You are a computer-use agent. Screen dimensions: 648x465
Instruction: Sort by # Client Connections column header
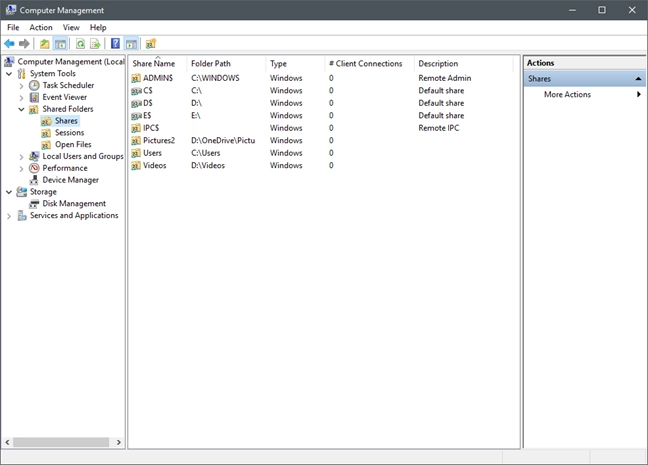[369, 64]
